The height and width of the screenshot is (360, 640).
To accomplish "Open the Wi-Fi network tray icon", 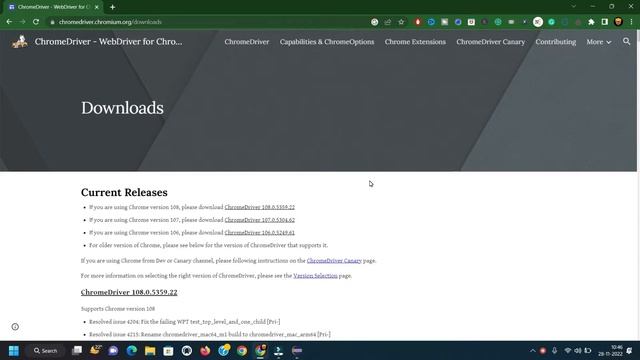I will 567,351.
